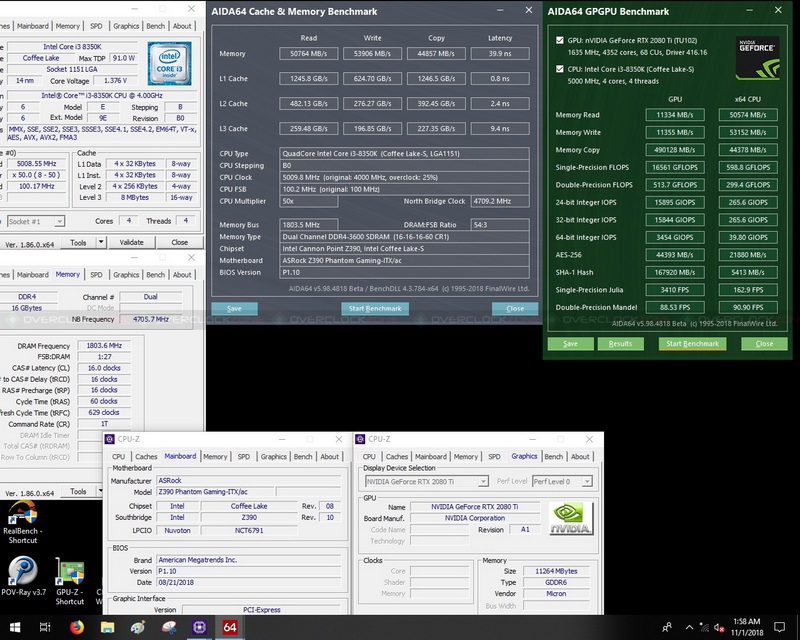Open the Mainboard tab in the i3-8350K CPU-Z window
The width and height of the screenshot is (800, 640).
click(x=33, y=26)
